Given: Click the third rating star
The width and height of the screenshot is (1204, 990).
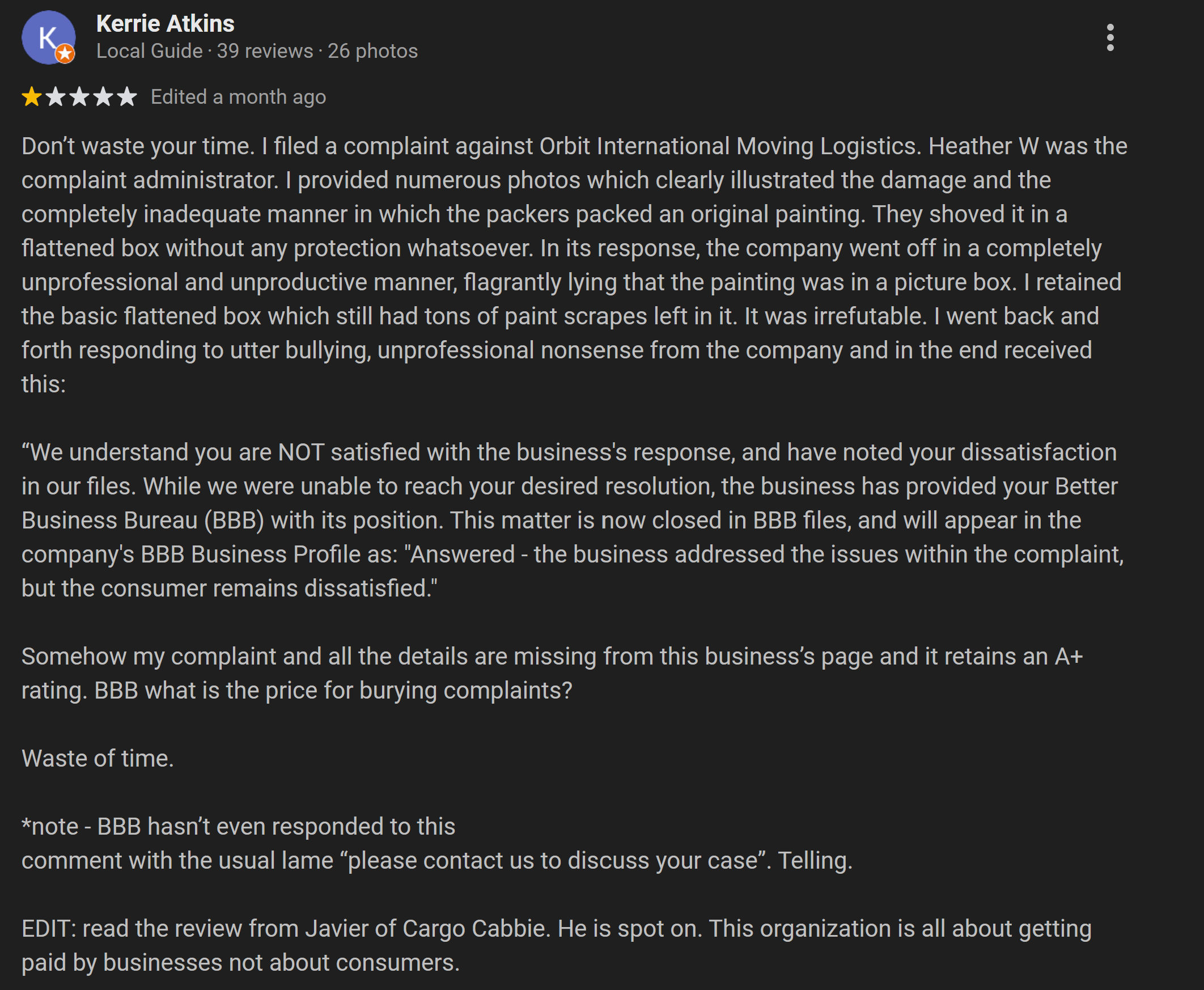Looking at the screenshot, I should point(79,97).
